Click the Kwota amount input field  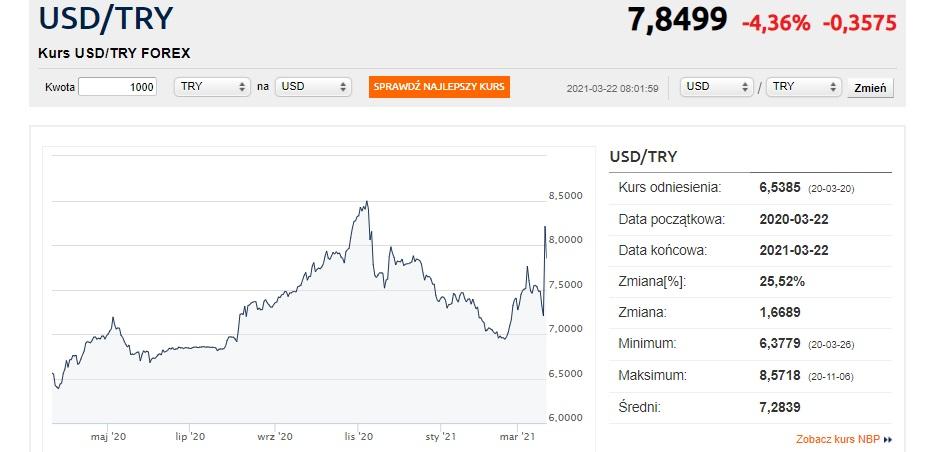[x=117, y=87]
